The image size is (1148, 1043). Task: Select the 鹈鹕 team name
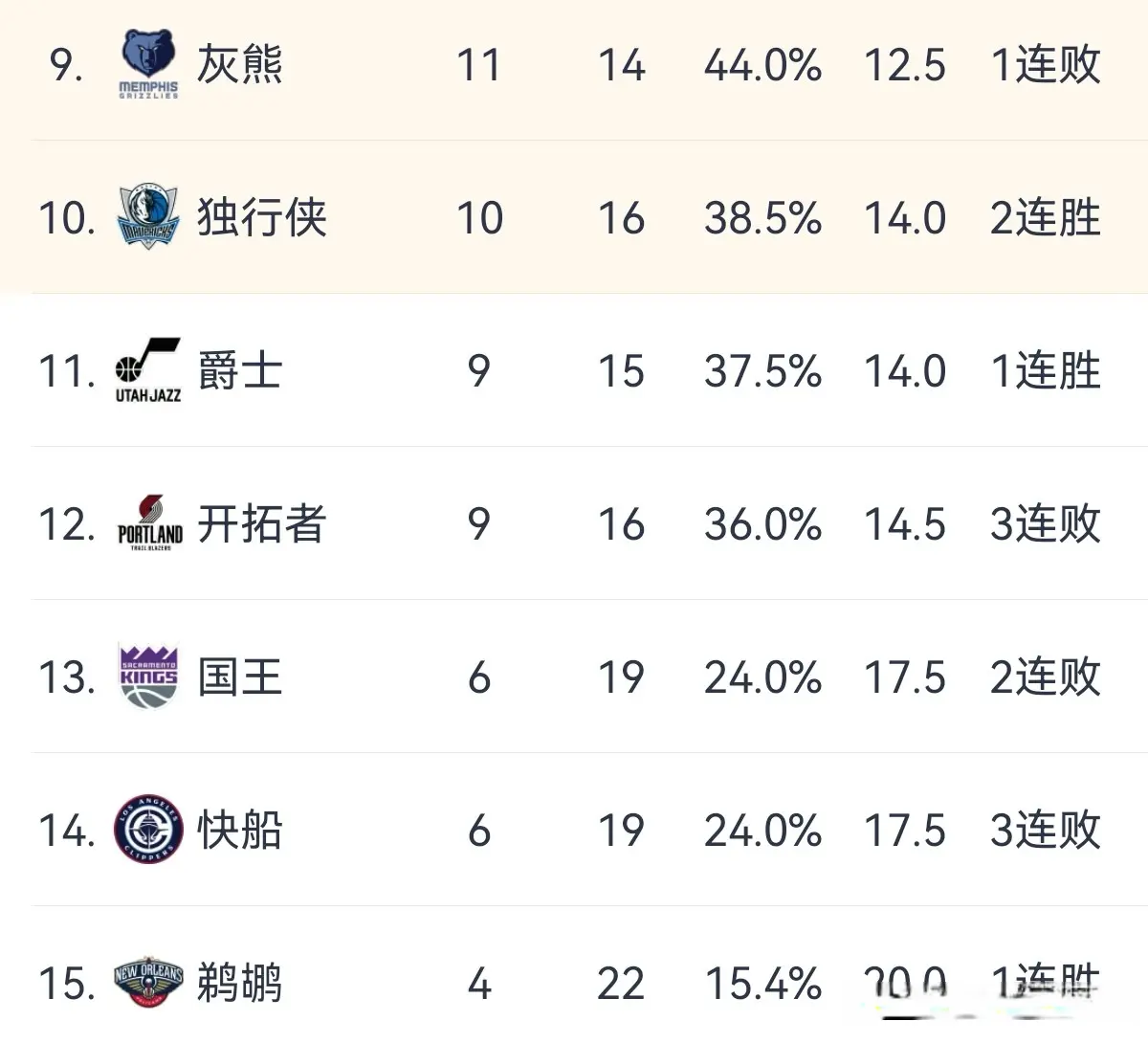click(240, 983)
